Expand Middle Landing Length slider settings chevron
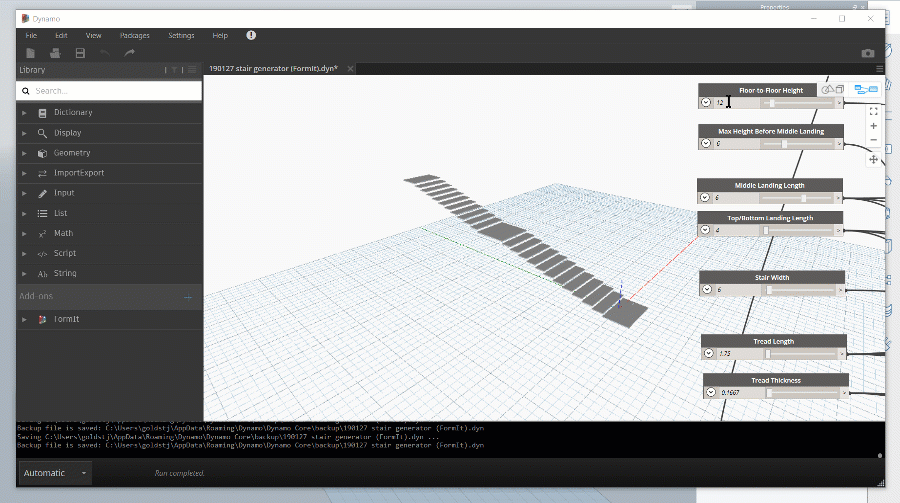The height and width of the screenshot is (503, 900). point(705,198)
